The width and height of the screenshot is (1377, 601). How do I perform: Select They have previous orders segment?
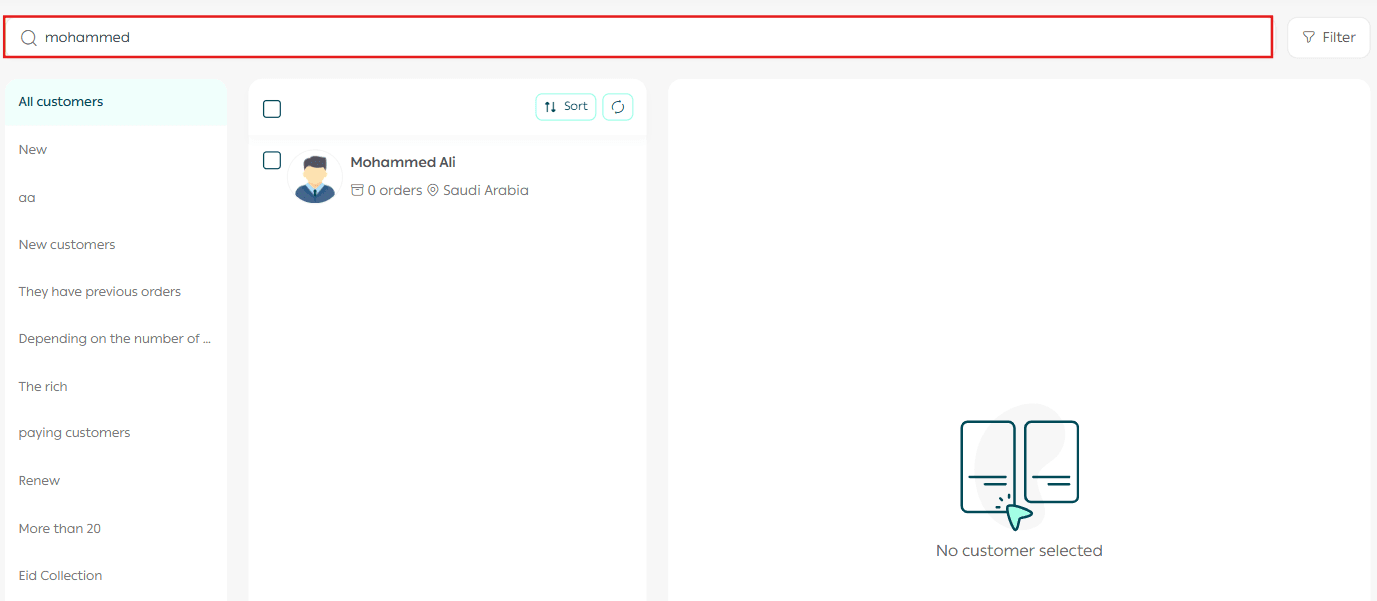pyautogui.click(x=100, y=292)
